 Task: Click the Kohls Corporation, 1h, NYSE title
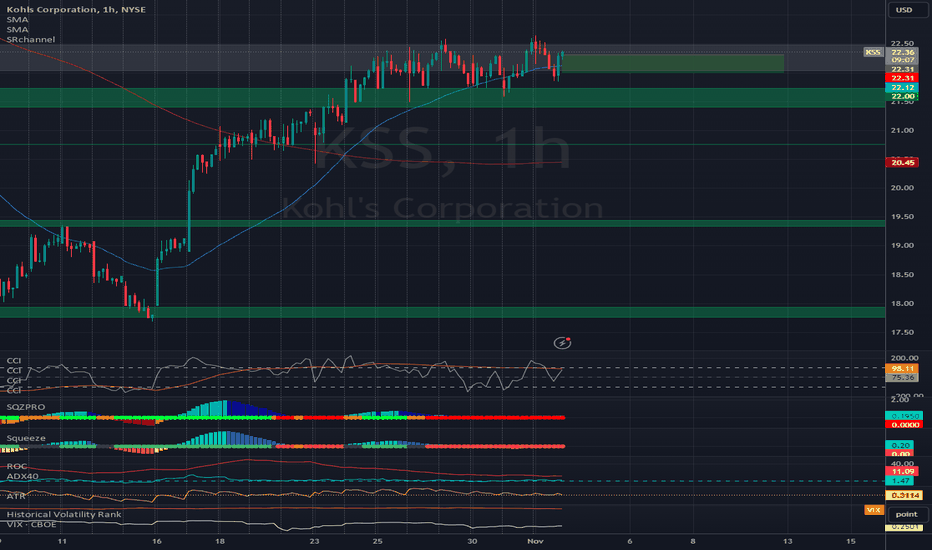76,10
